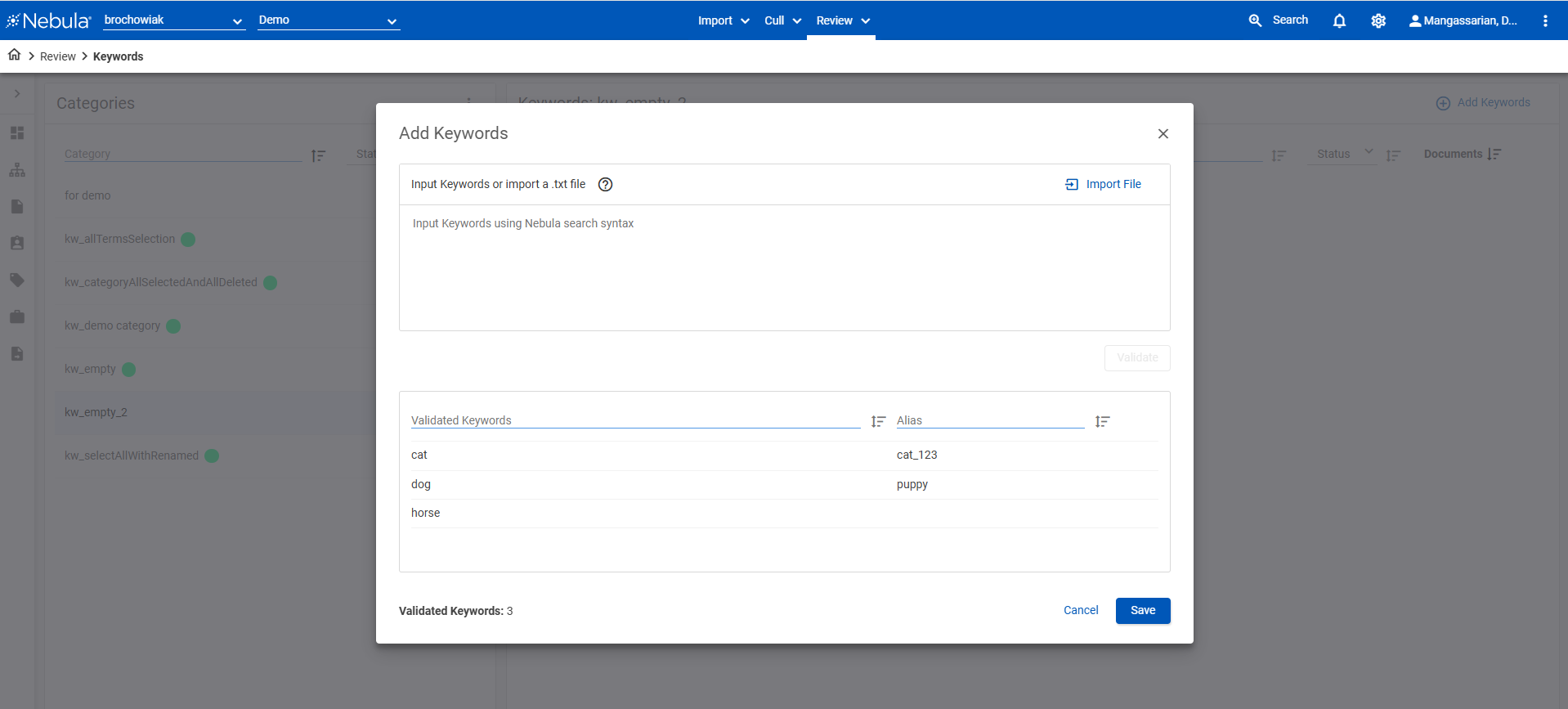Select kw_allTermsSelection category
Image resolution: width=1568 pixels, height=709 pixels.
[x=215, y=239]
